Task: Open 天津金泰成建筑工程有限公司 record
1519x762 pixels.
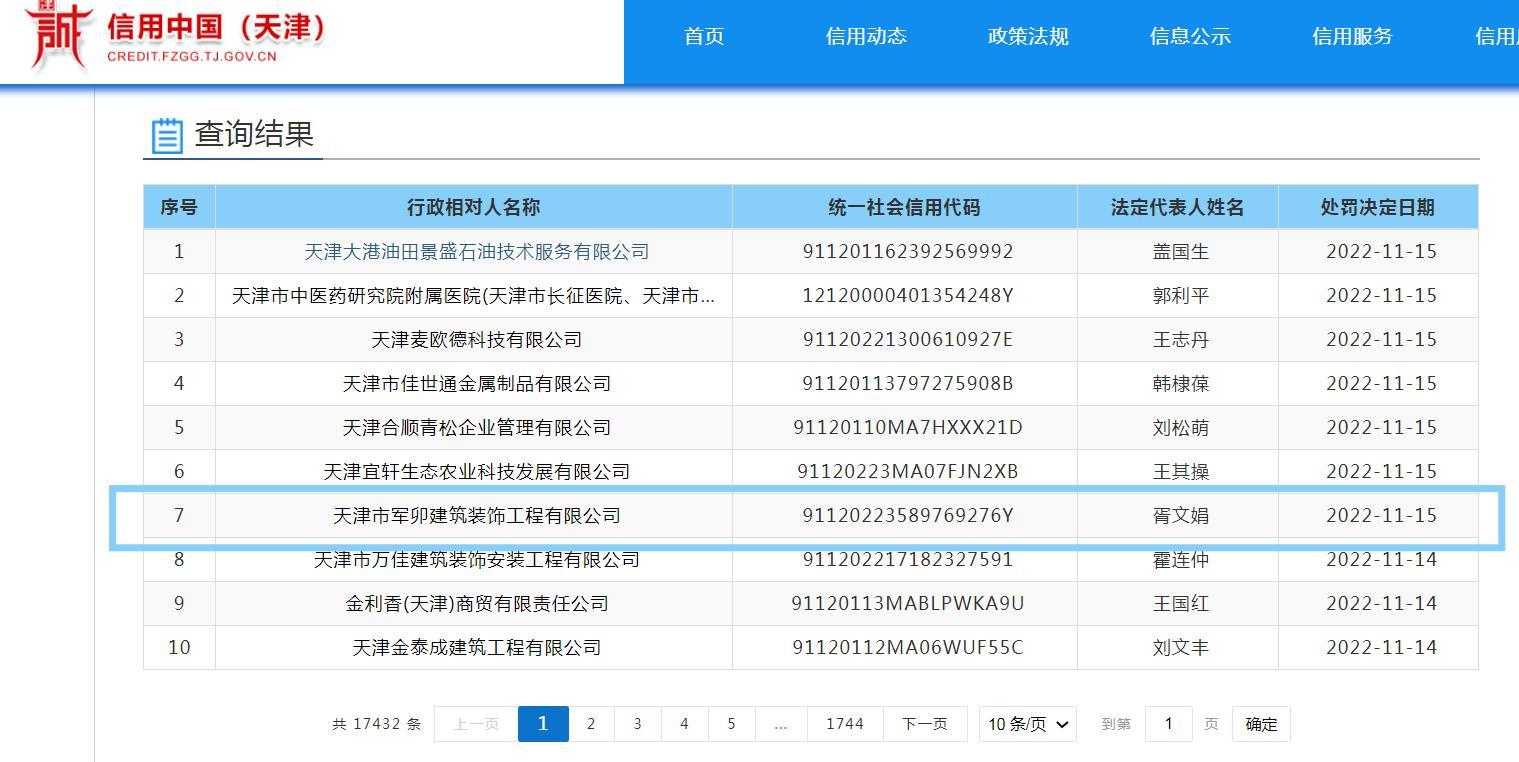Action: [x=477, y=648]
